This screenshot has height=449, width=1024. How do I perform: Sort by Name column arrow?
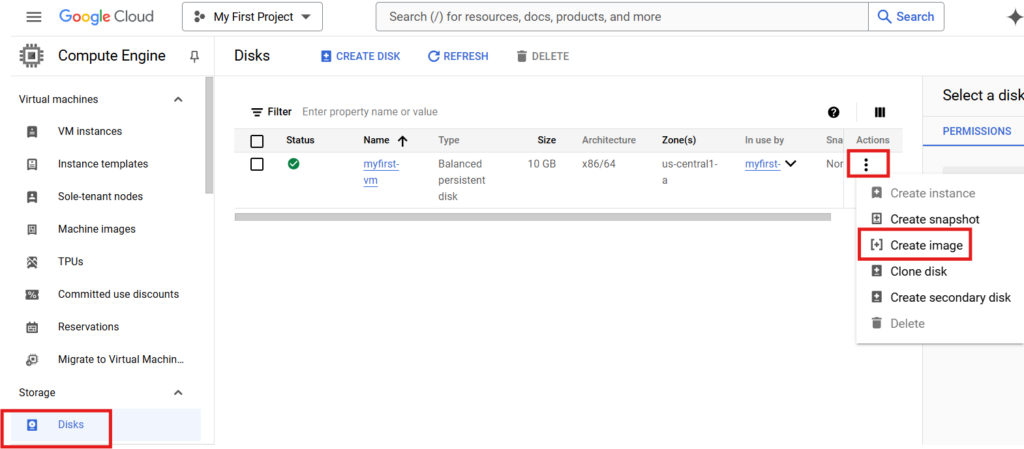point(403,141)
